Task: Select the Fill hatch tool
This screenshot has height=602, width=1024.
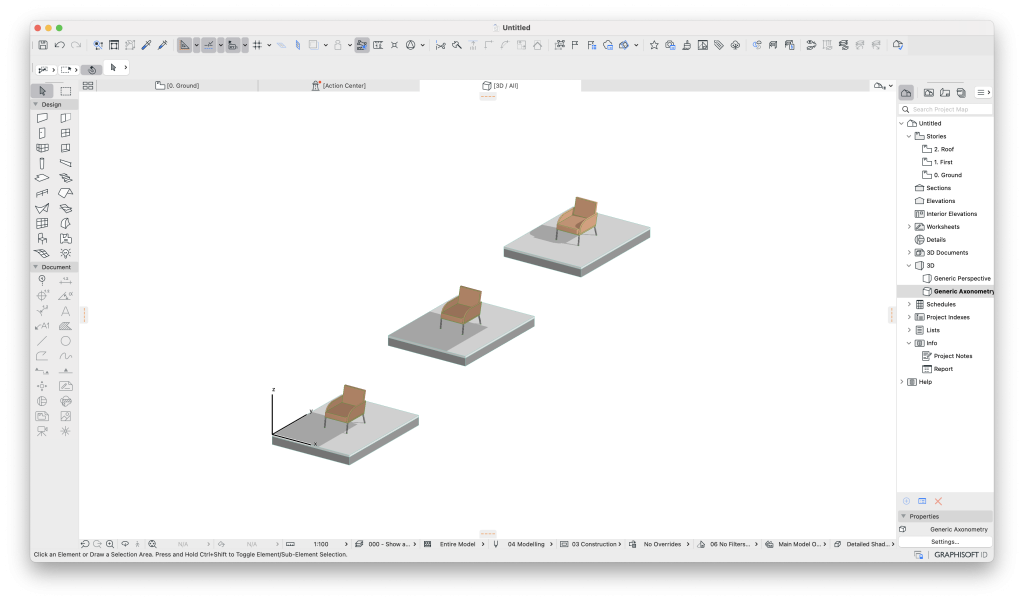Action: coord(65,326)
